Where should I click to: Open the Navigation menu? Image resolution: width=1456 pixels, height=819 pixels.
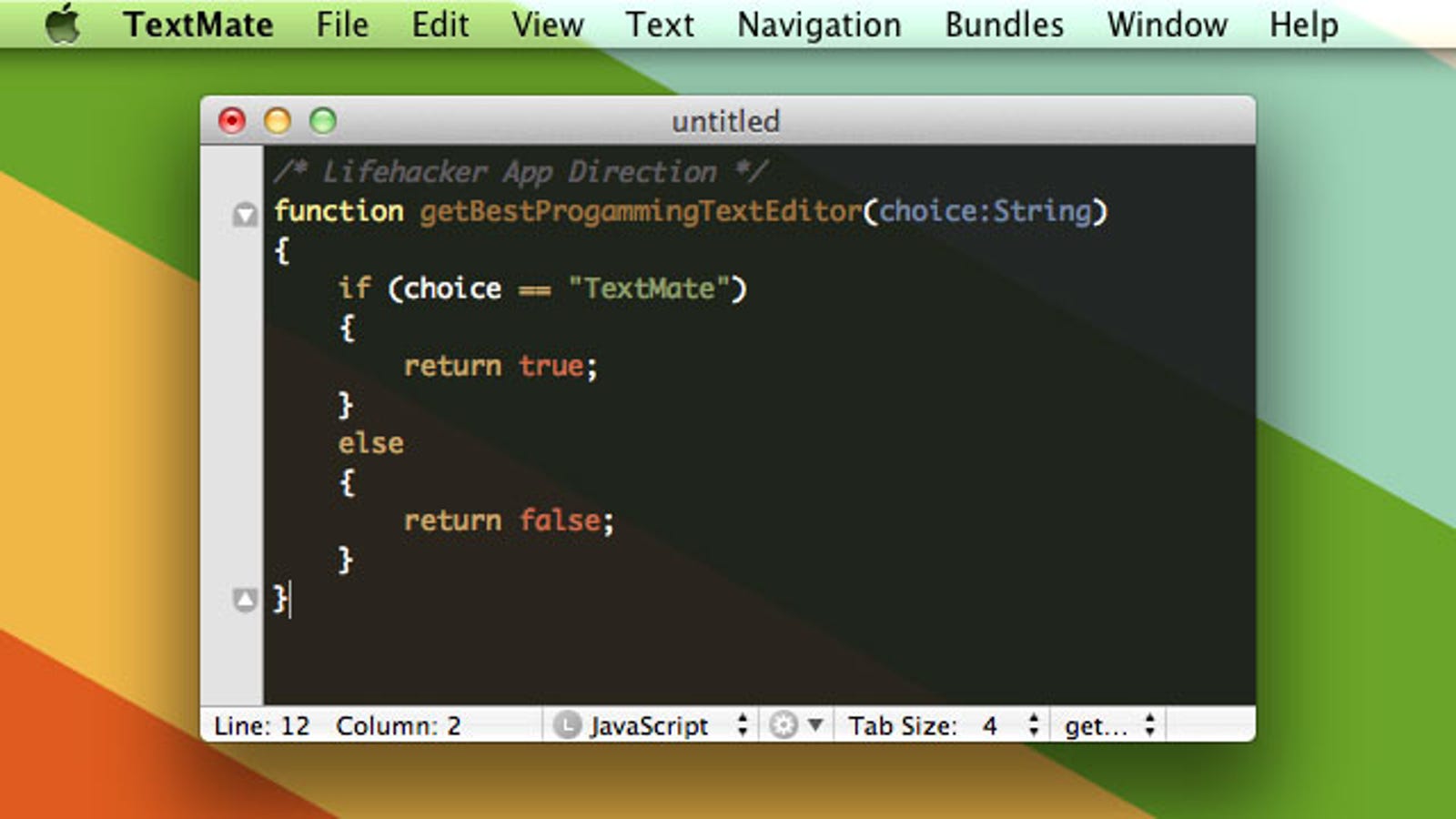tap(819, 25)
